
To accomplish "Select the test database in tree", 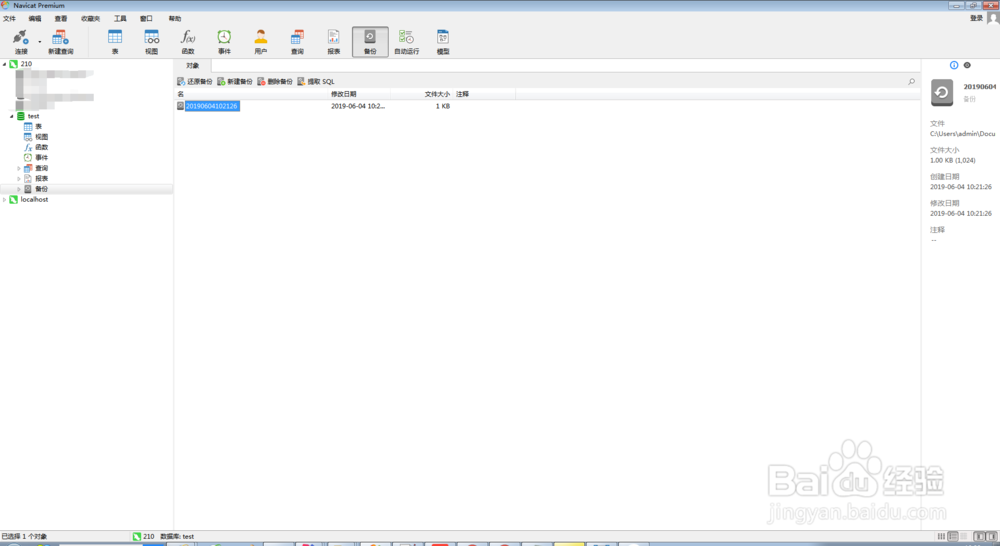I will tap(33, 116).
